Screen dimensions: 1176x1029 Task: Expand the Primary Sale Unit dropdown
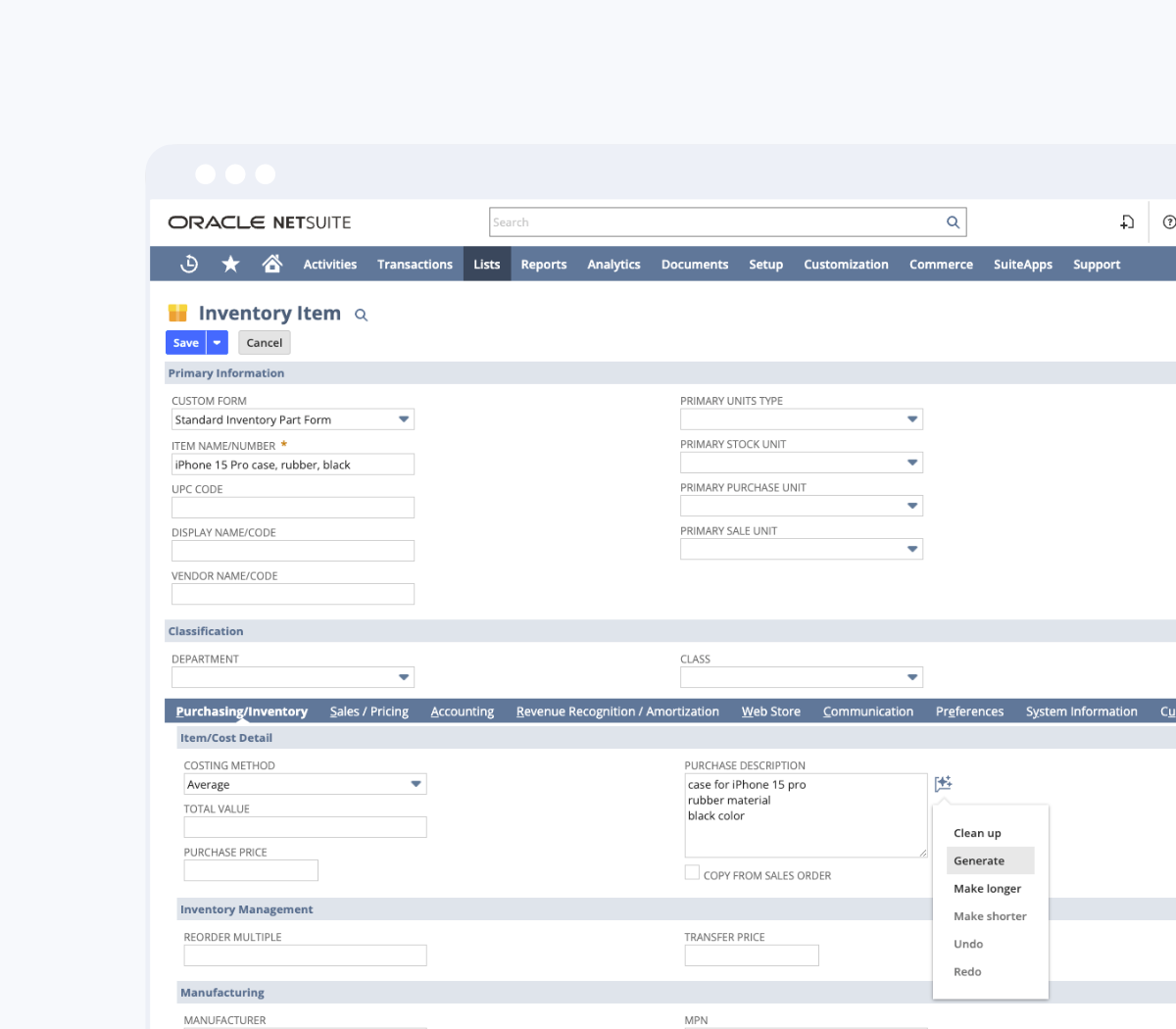(912, 549)
